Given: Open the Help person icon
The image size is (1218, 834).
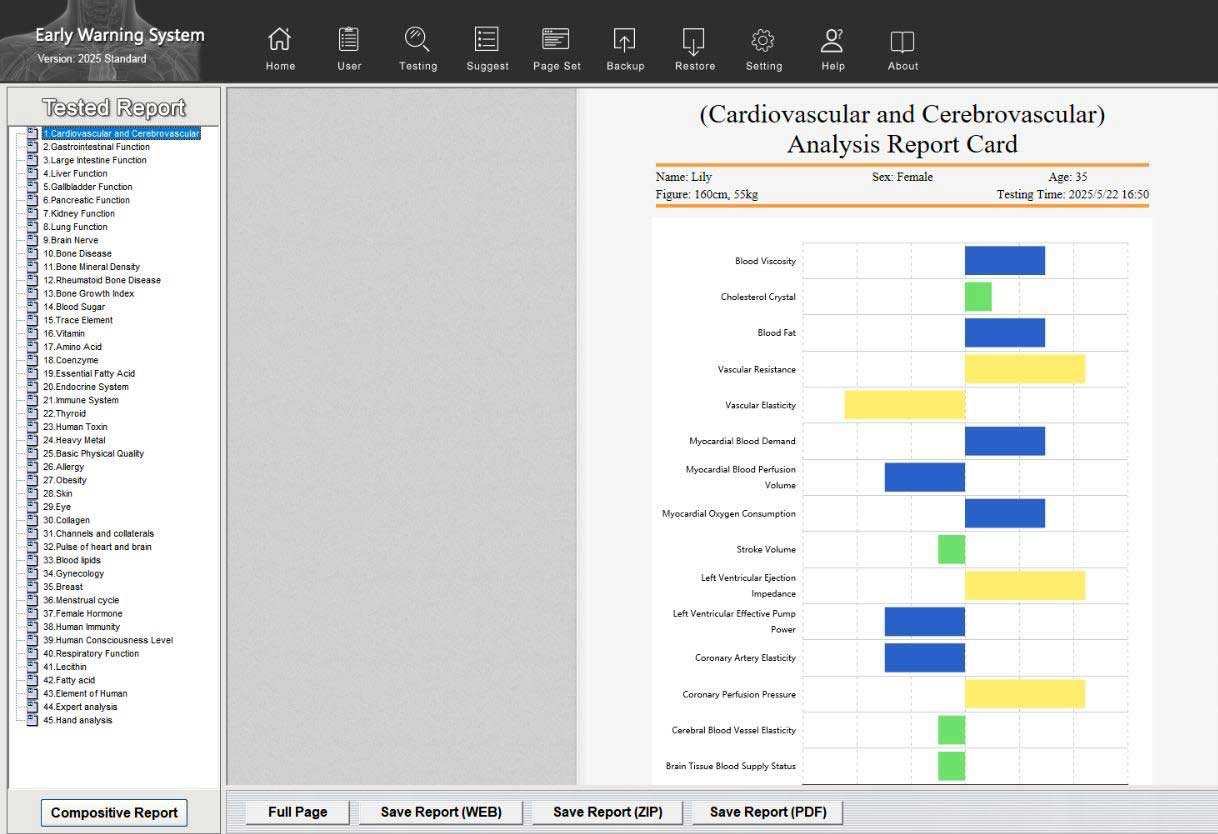Looking at the screenshot, I should pyautogui.click(x=832, y=41).
